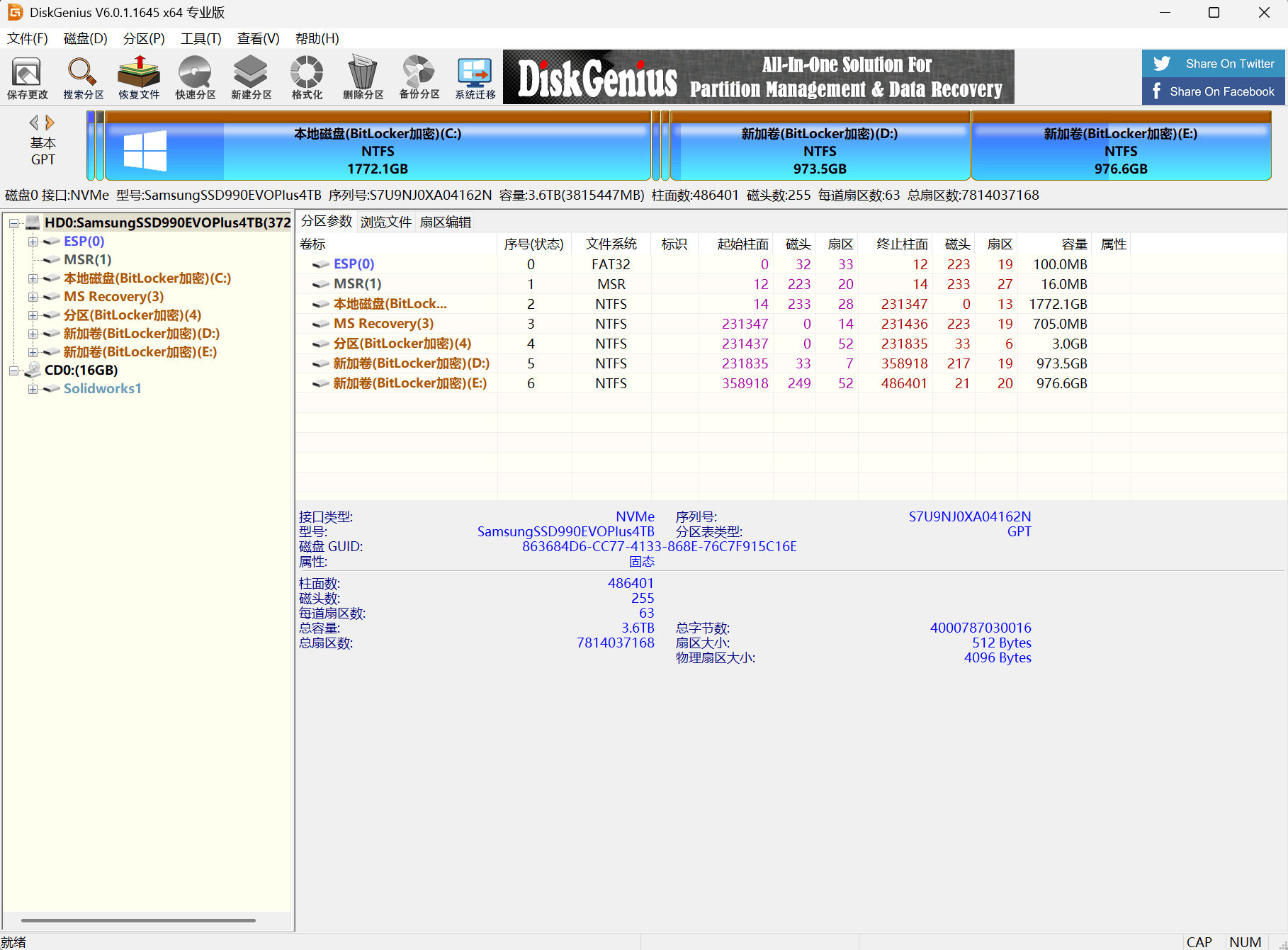1288x950 pixels.
Task: Expand 新加卷(BitLocker加密)(D:) tree node
Action: pos(33,334)
